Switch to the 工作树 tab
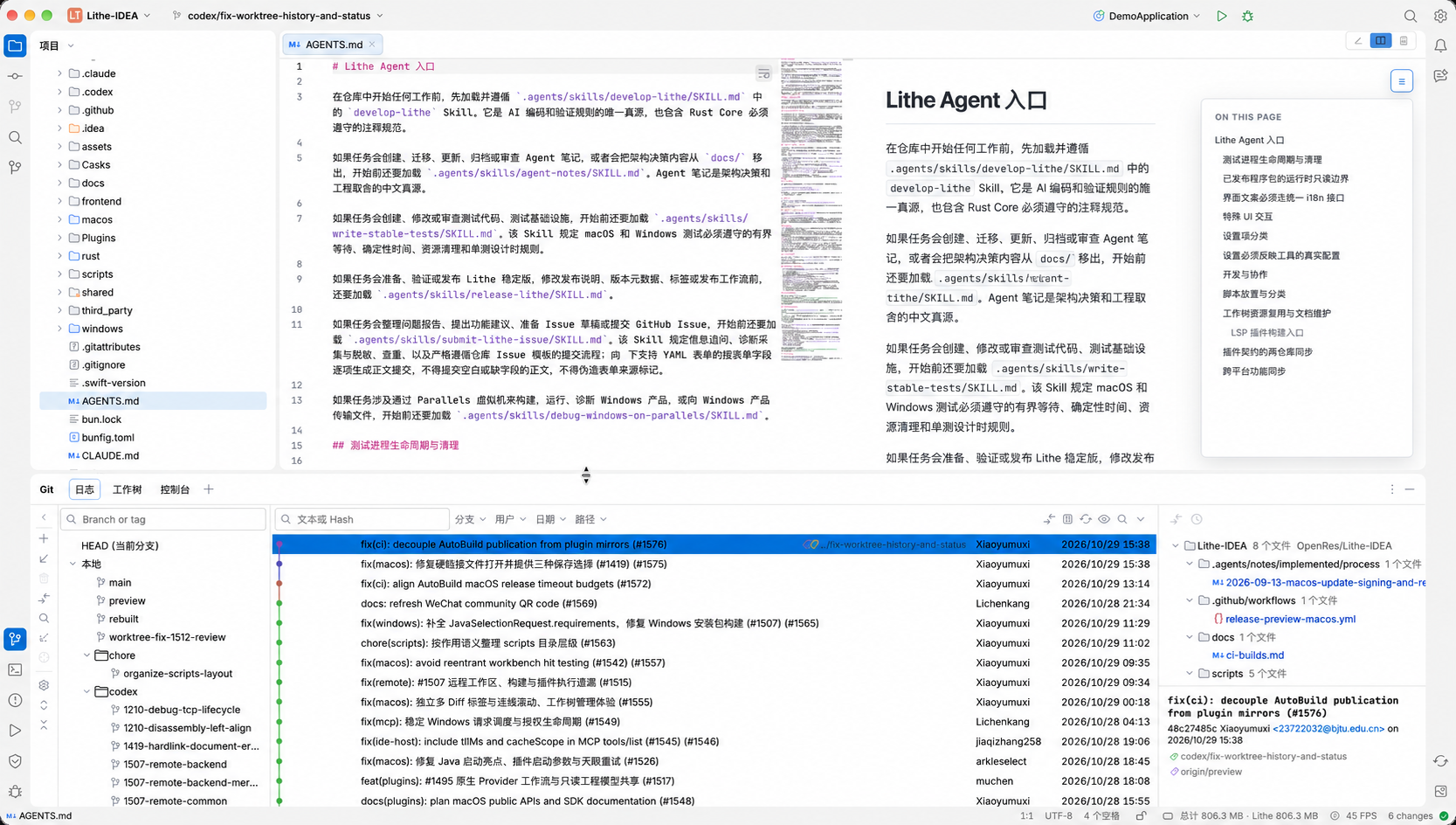This screenshot has height=825, width=1456. [x=127, y=489]
